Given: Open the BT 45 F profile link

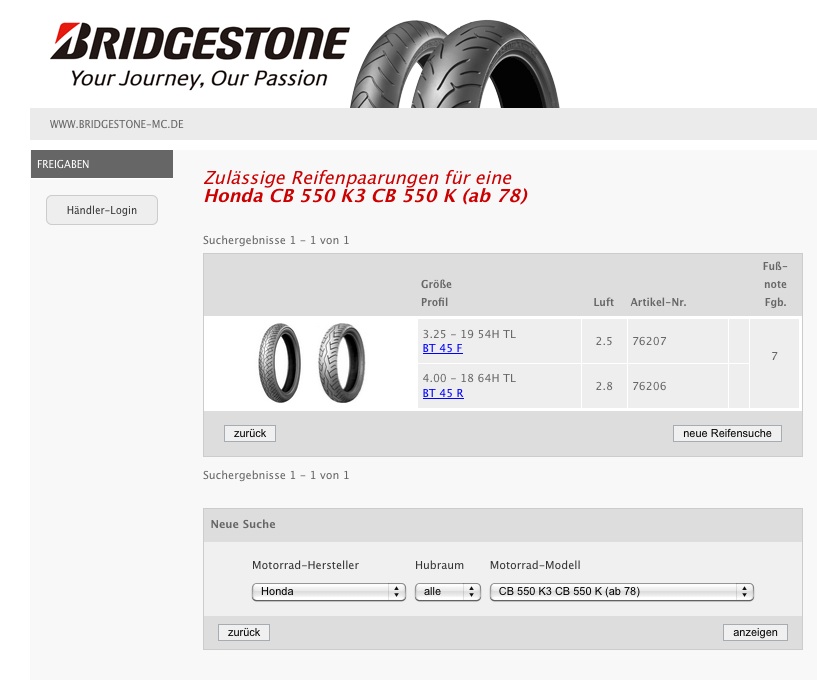Looking at the screenshot, I should pos(442,348).
